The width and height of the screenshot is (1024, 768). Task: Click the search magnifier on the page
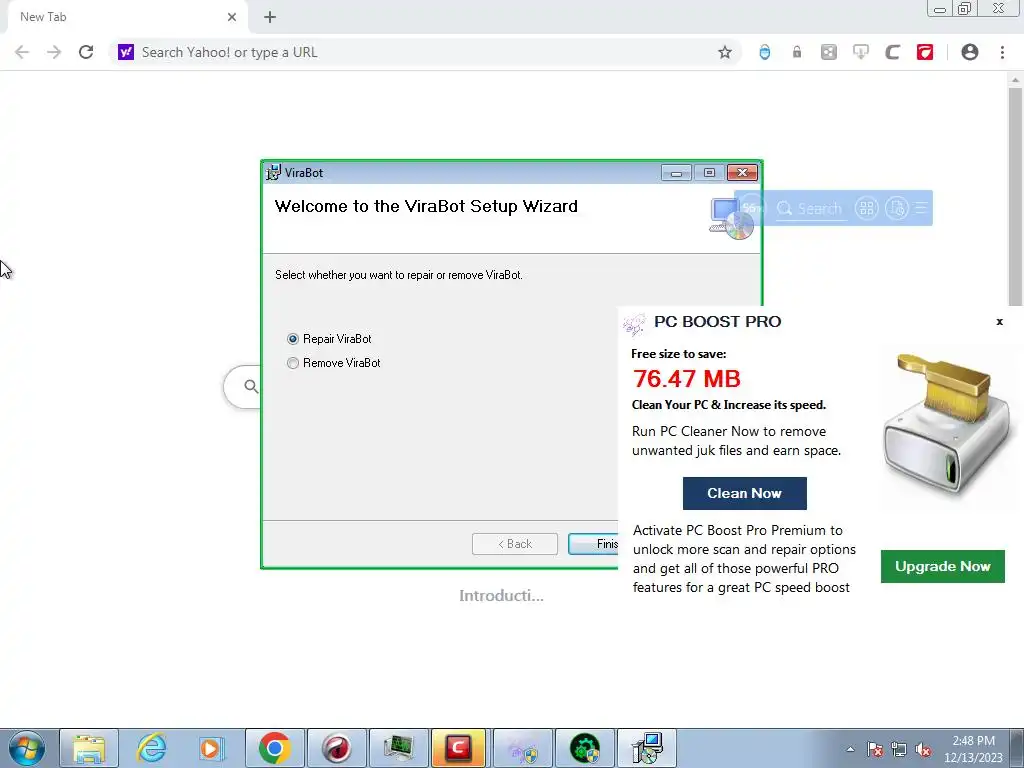click(x=251, y=387)
